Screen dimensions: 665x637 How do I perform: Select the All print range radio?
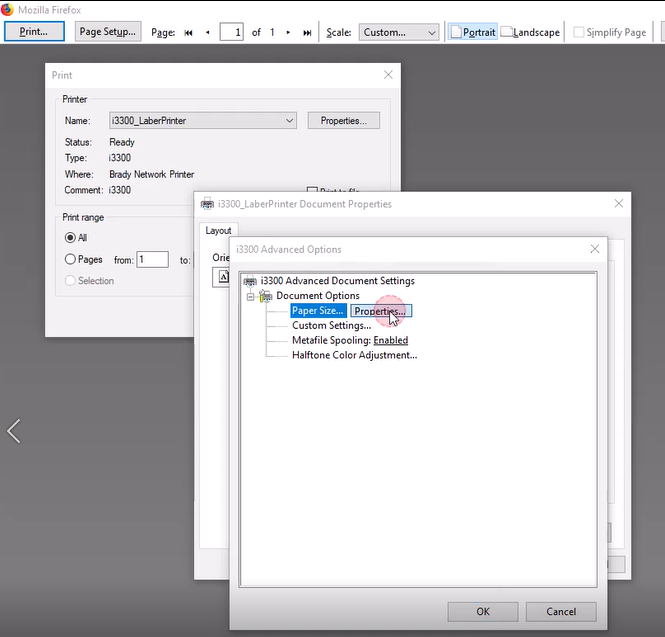coord(70,237)
